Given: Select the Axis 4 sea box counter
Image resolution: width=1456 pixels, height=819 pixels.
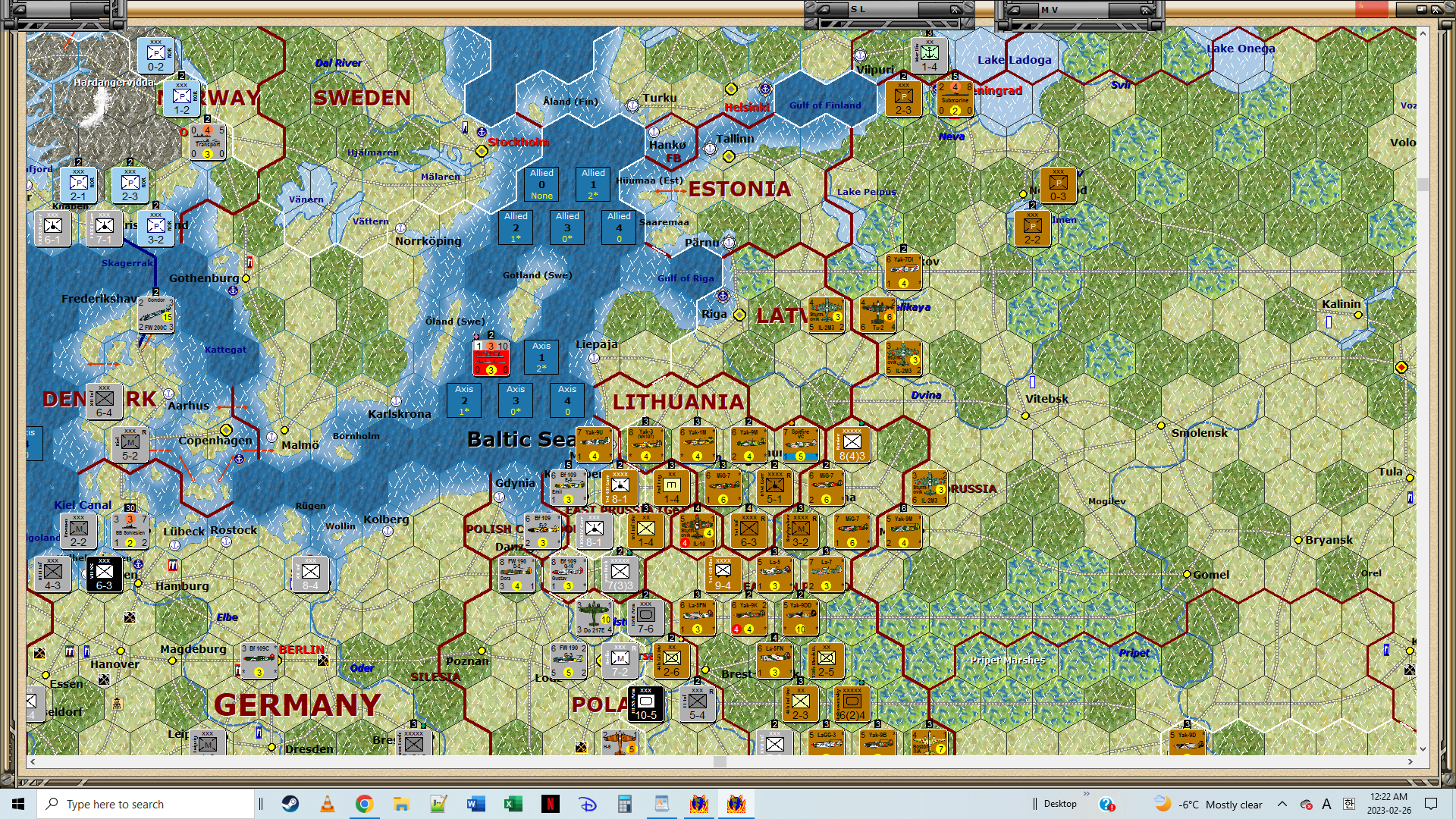Looking at the screenshot, I should 567,400.
